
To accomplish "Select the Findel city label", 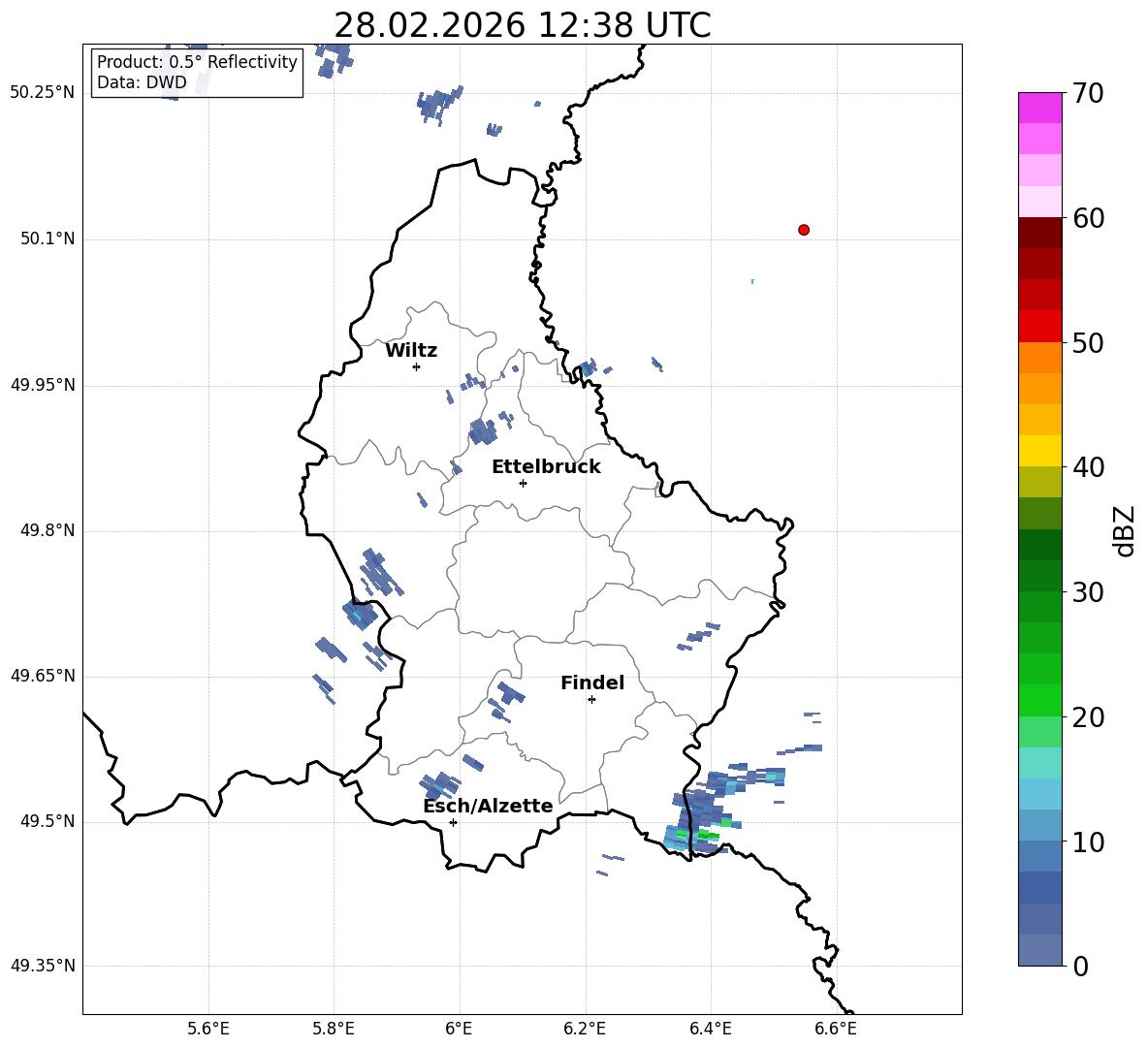I will click(x=592, y=683).
